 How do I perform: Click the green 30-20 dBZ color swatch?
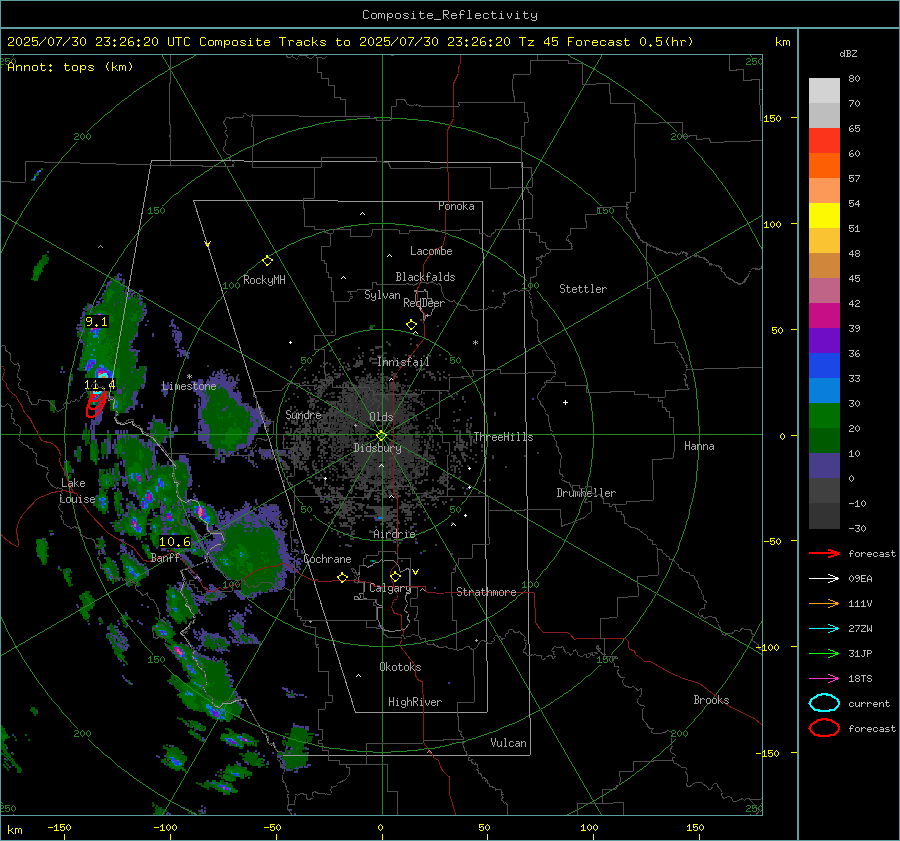click(824, 416)
